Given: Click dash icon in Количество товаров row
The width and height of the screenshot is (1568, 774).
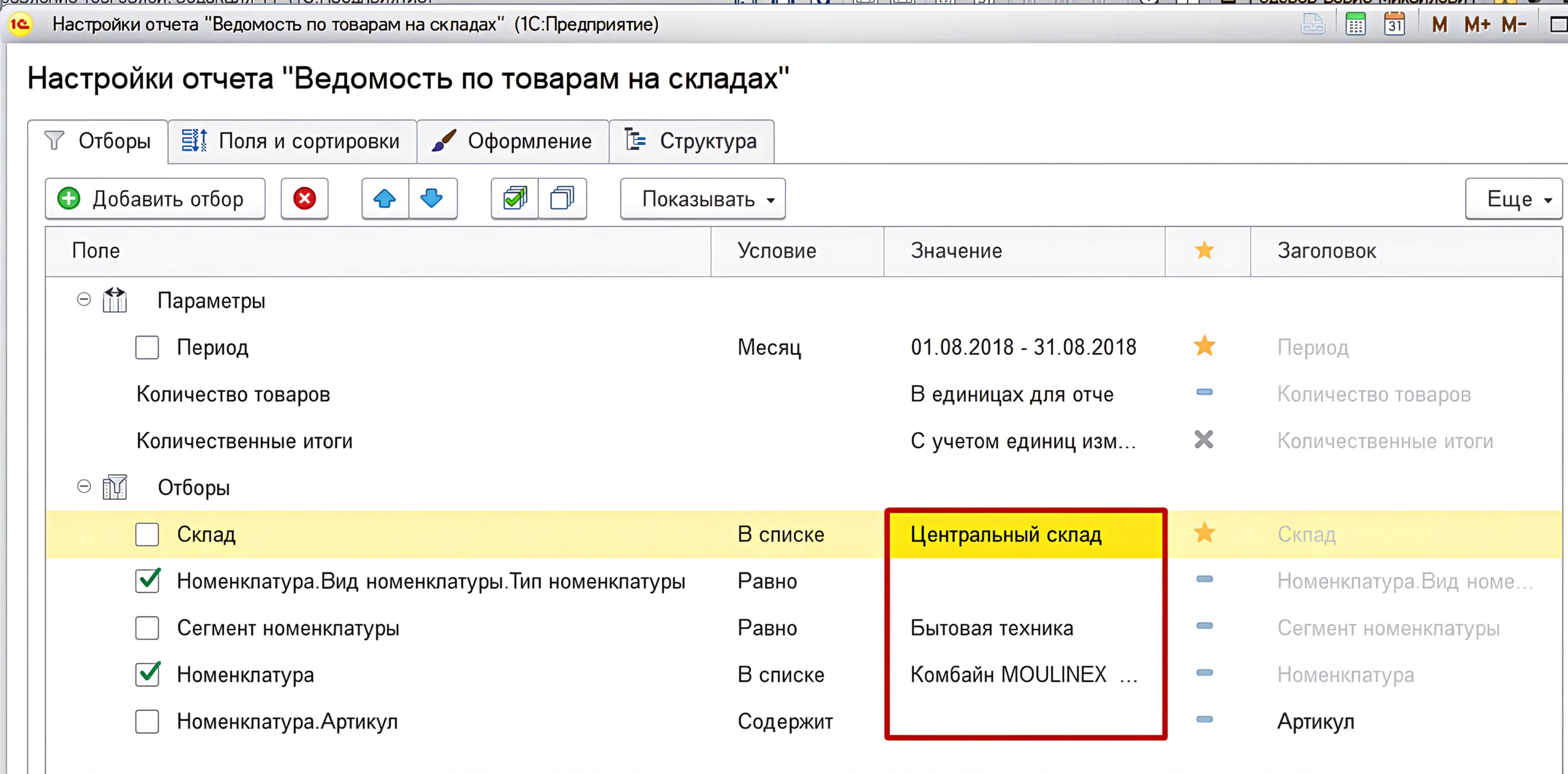Looking at the screenshot, I should [x=1204, y=392].
